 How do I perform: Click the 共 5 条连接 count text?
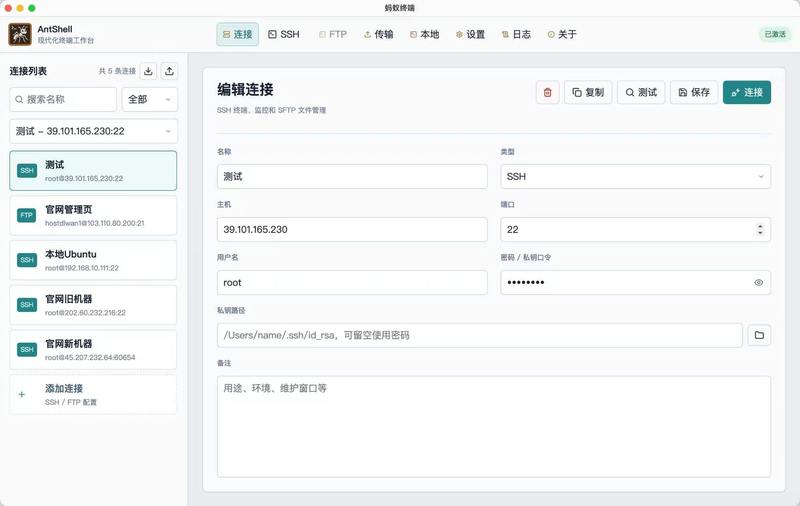point(117,71)
